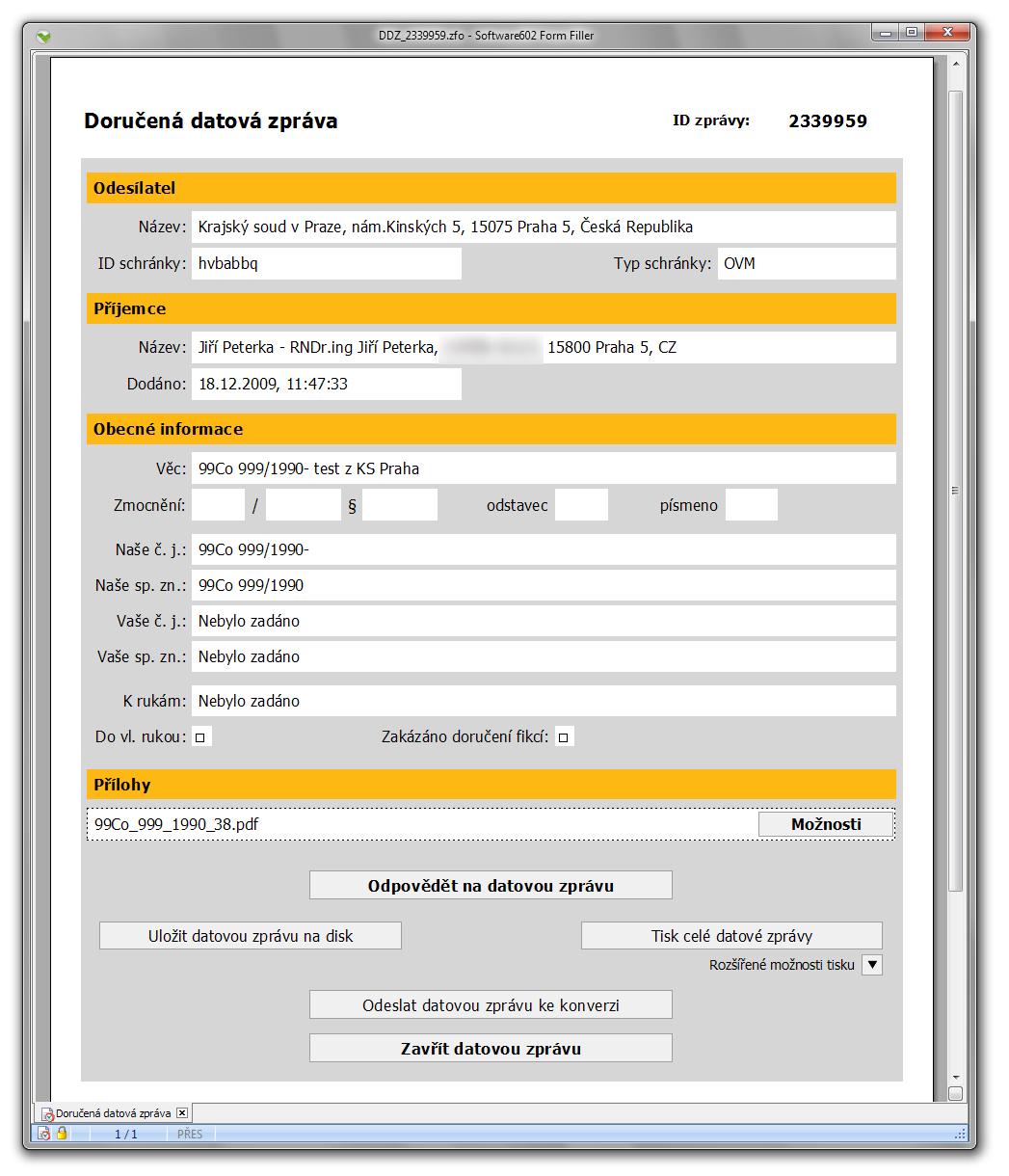This screenshot has width=1009, height=1176.
Task: Click the Věc subject text field
Action: (543, 468)
